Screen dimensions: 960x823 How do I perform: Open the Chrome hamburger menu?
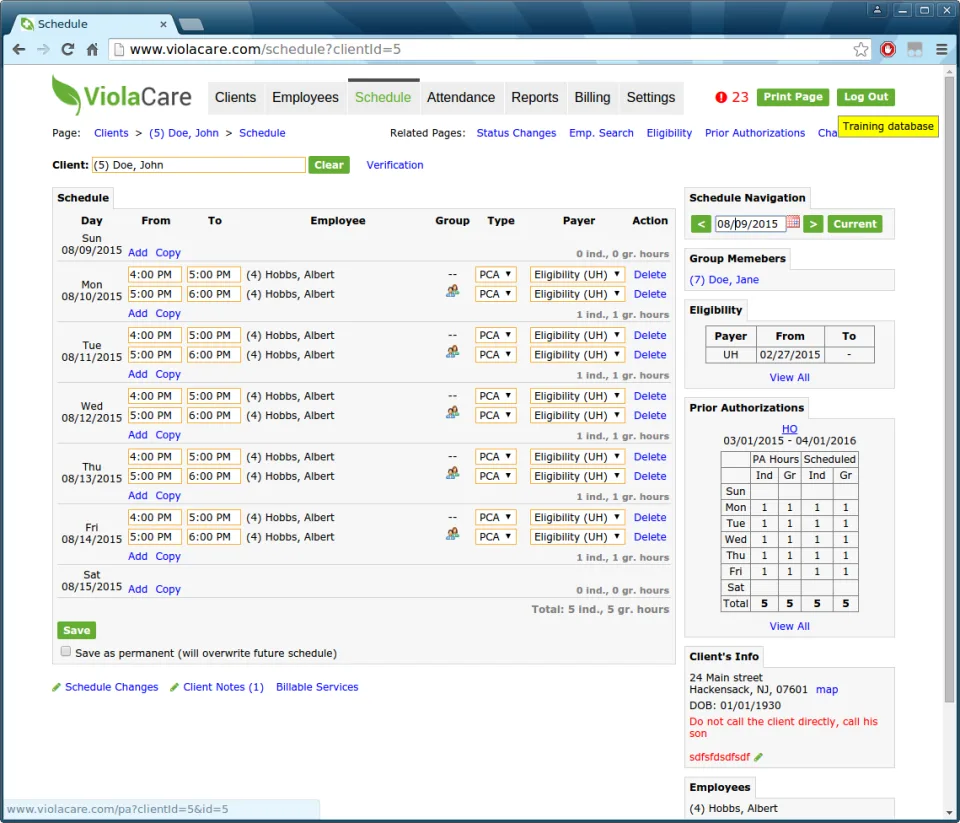[x=942, y=50]
